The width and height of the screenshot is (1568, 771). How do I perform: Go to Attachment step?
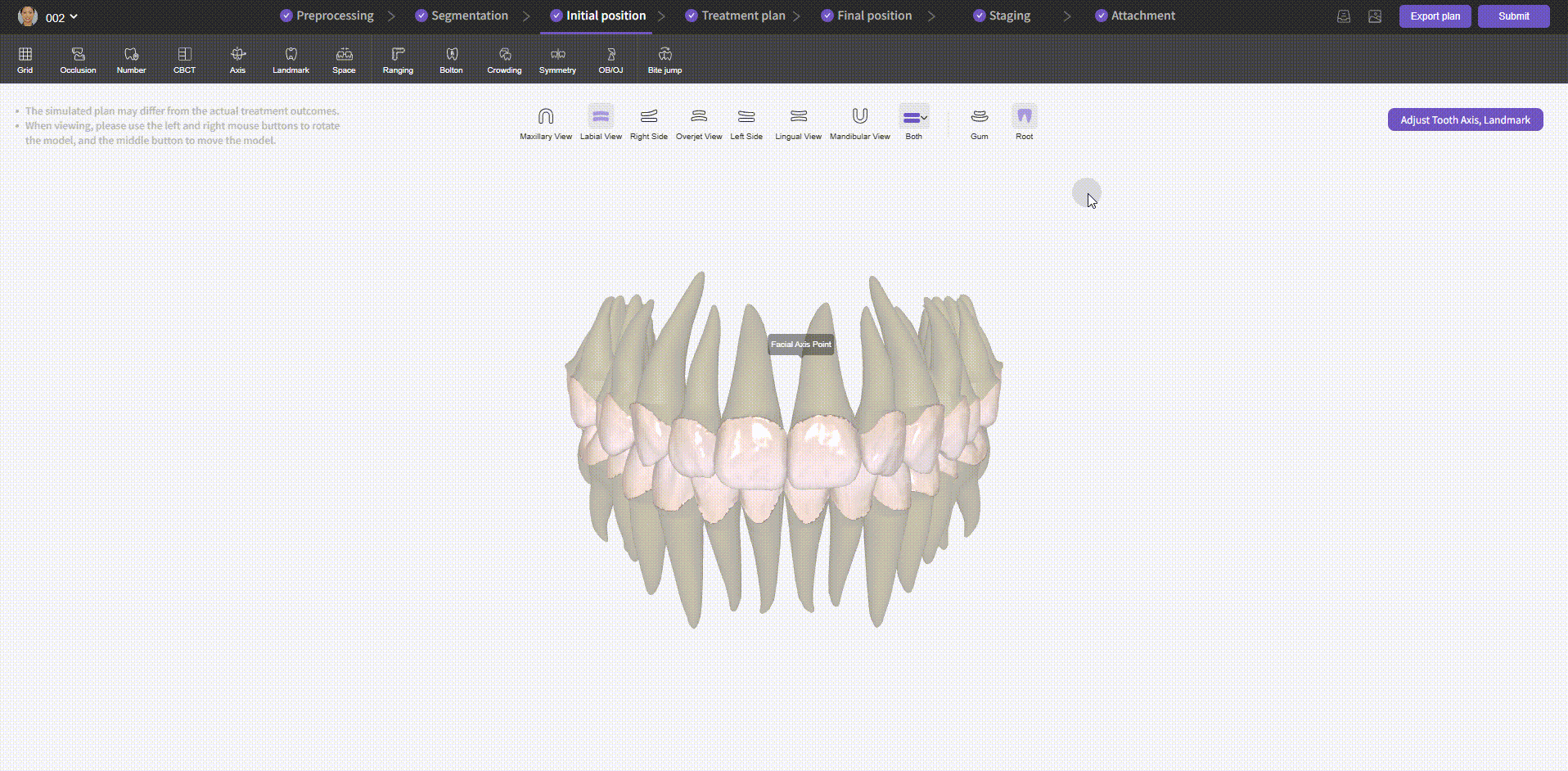(x=1135, y=16)
